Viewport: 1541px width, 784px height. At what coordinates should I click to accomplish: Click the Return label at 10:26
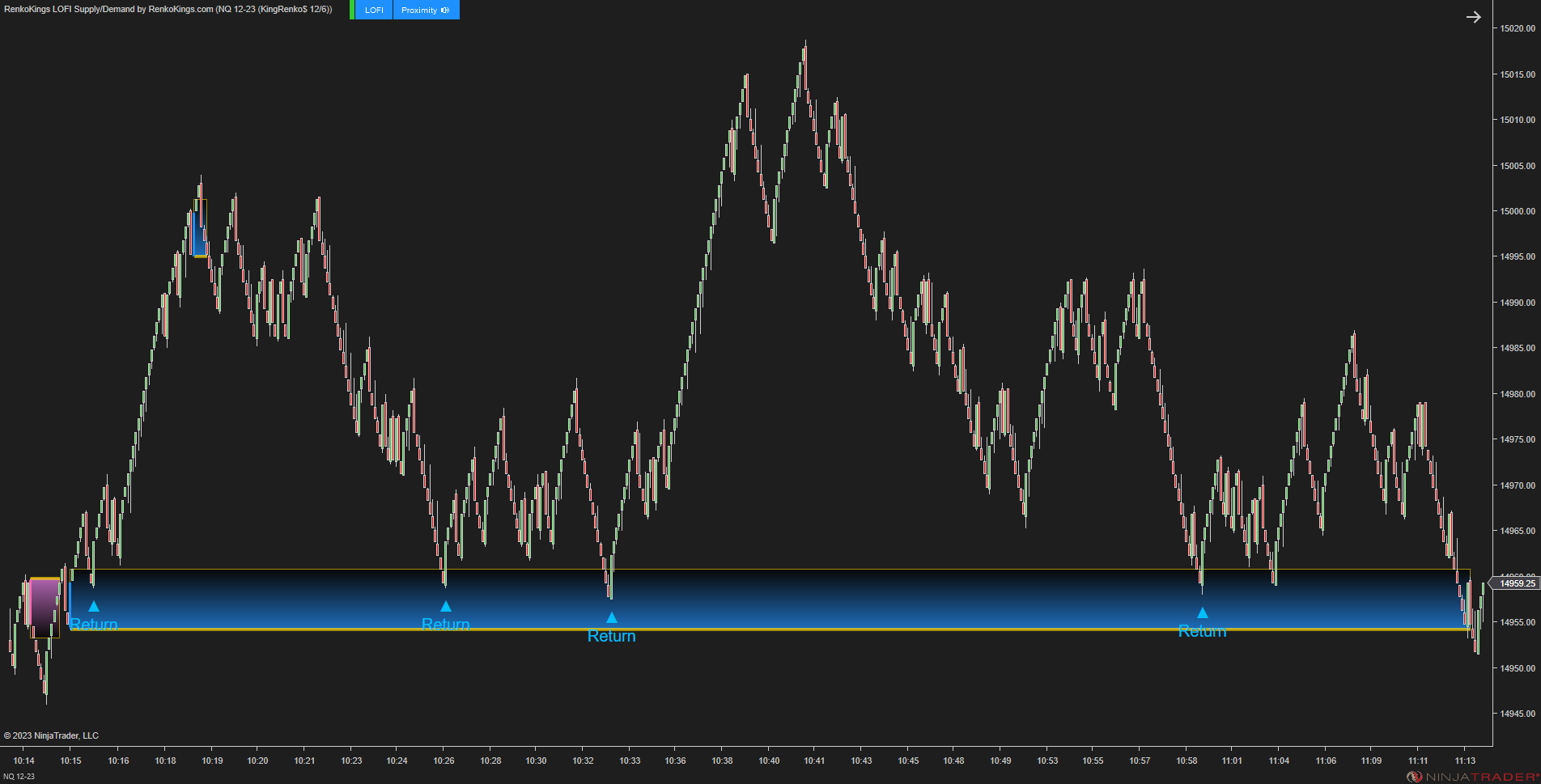pyautogui.click(x=445, y=624)
